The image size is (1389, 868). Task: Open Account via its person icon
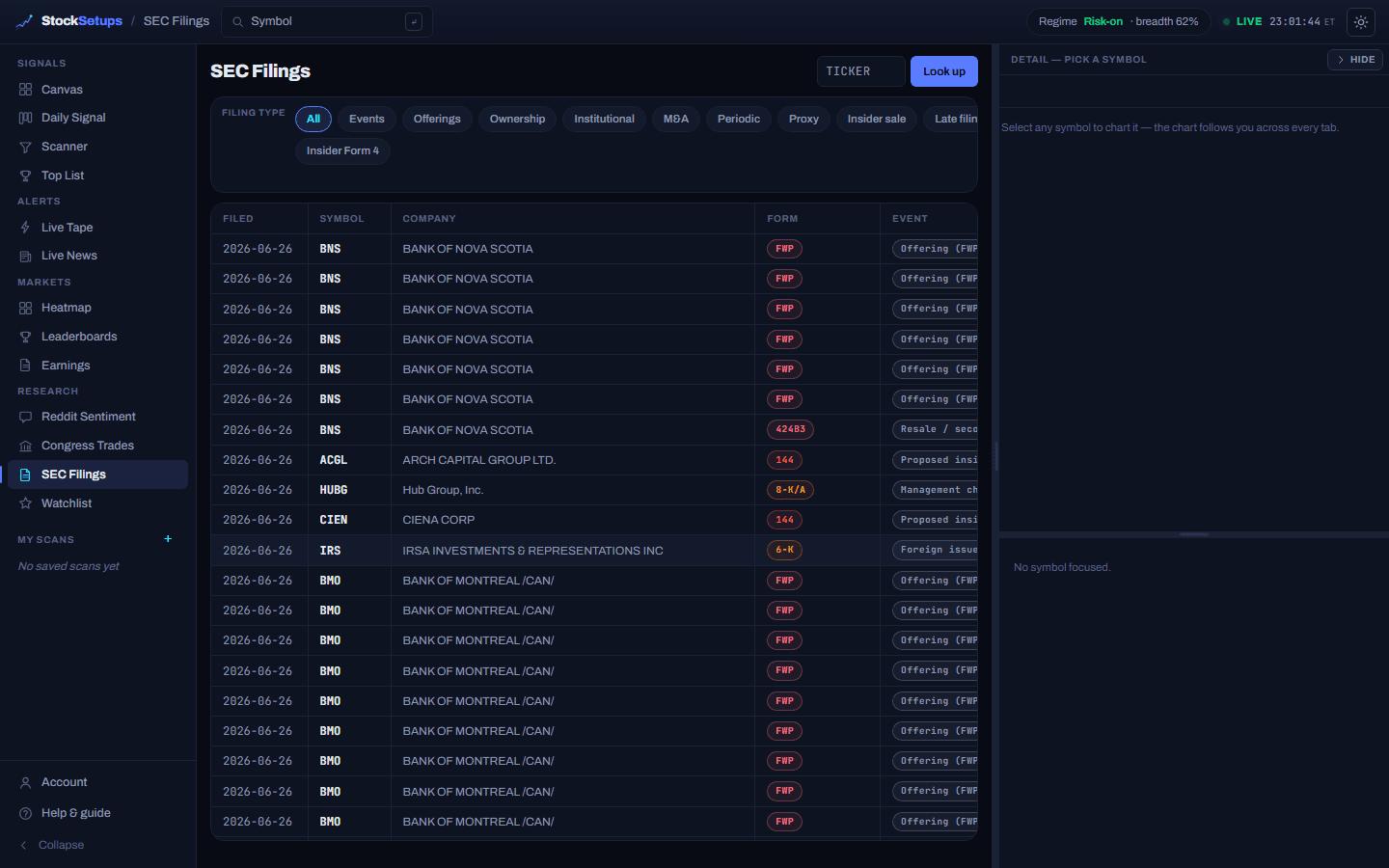pyautogui.click(x=25, y=782)
